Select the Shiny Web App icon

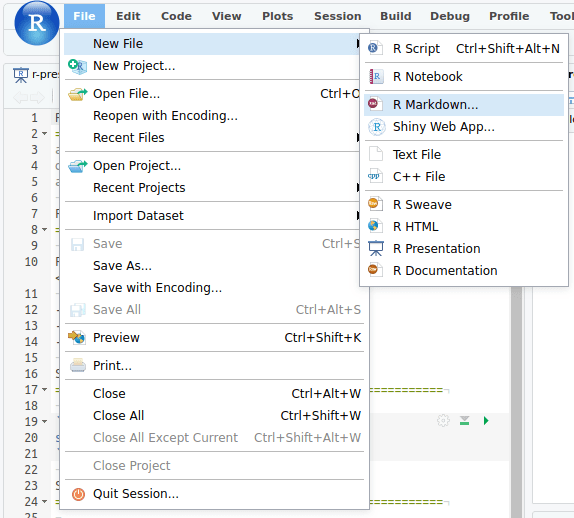[376, 127]
